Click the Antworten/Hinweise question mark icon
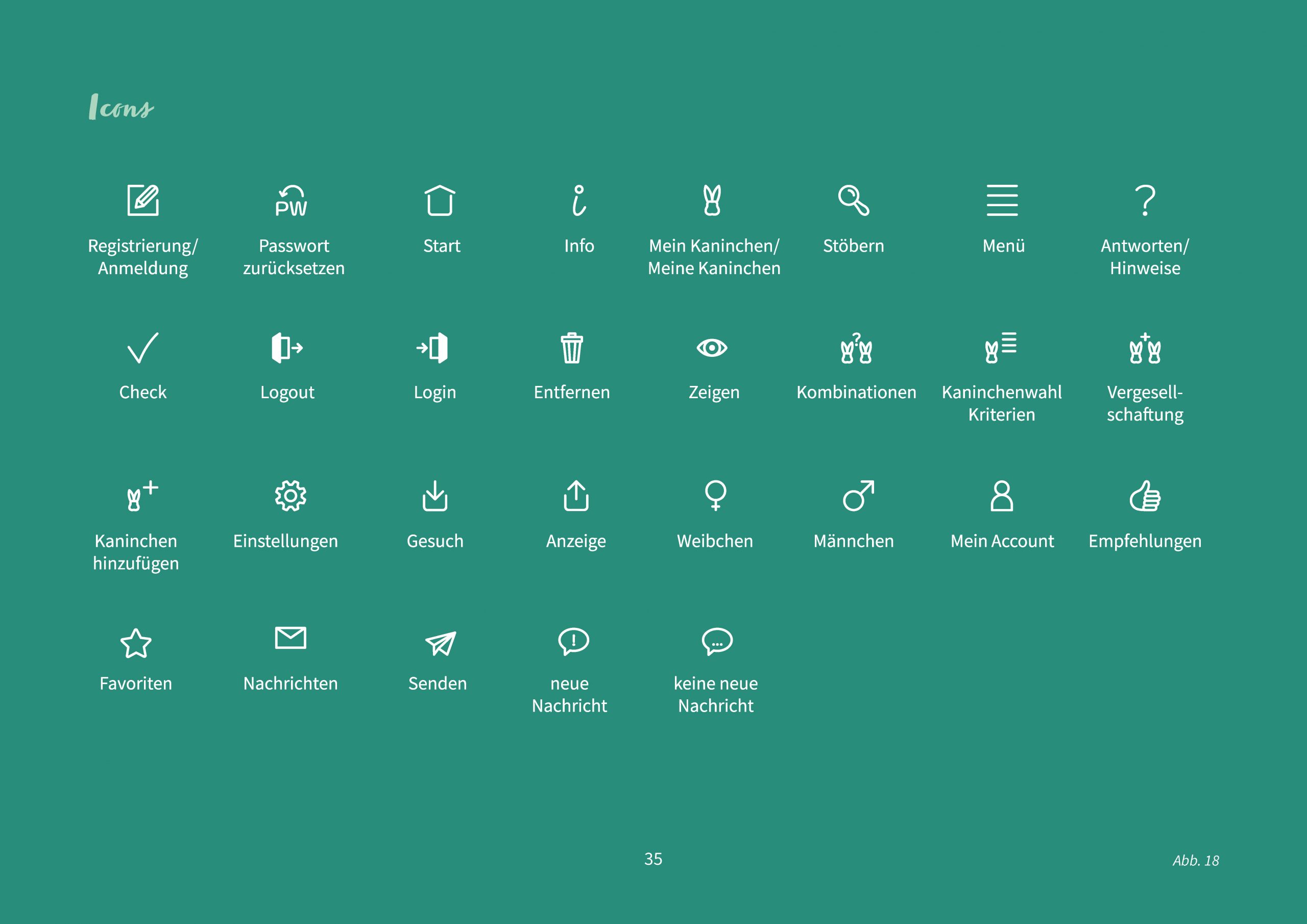Screen dimensions: 1307x924 pyautogui.click(x=1145, y=201)
